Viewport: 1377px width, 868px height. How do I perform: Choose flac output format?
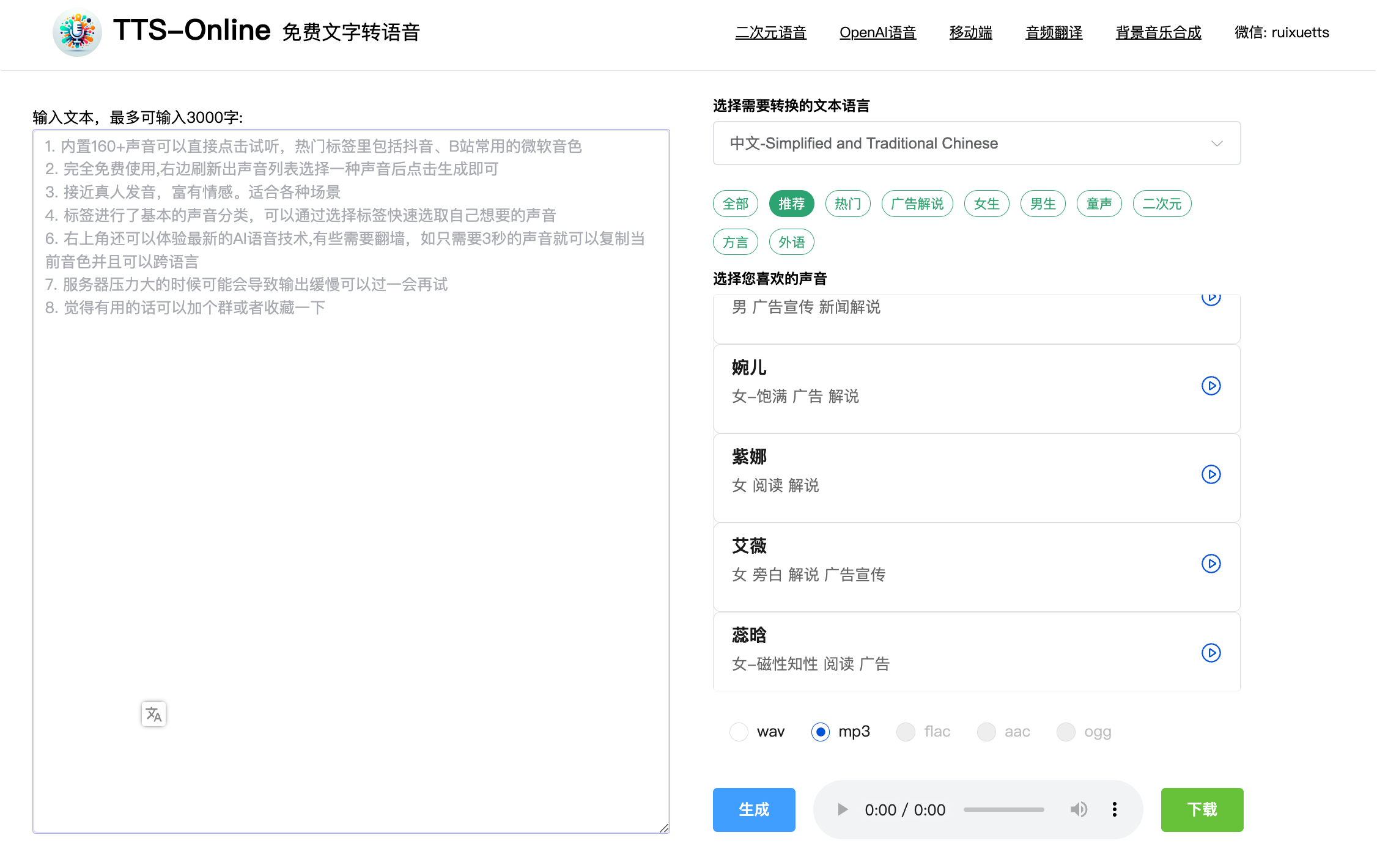[x=906, y=732]
